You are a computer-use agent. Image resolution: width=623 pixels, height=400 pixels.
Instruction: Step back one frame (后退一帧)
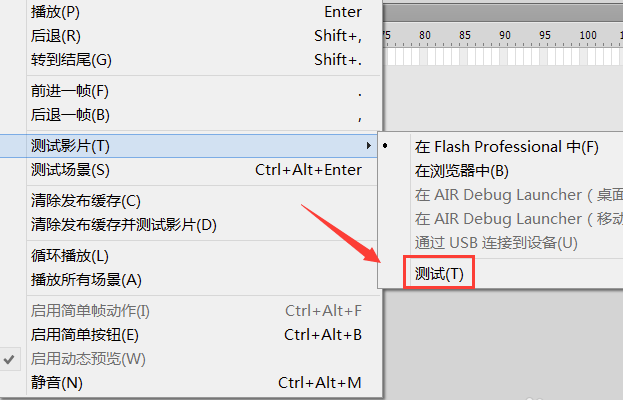pyautogui.click(x=70, y=115)
